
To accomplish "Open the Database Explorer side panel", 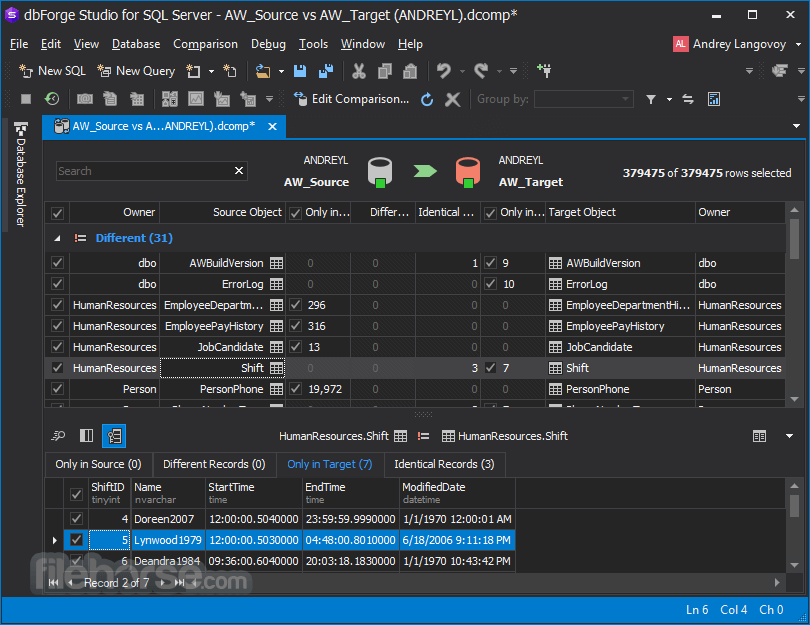I will (x=21, y=175).
